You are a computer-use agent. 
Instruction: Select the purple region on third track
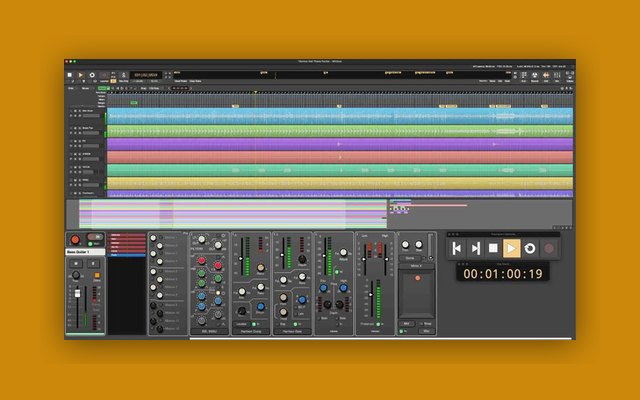point(340,144)
